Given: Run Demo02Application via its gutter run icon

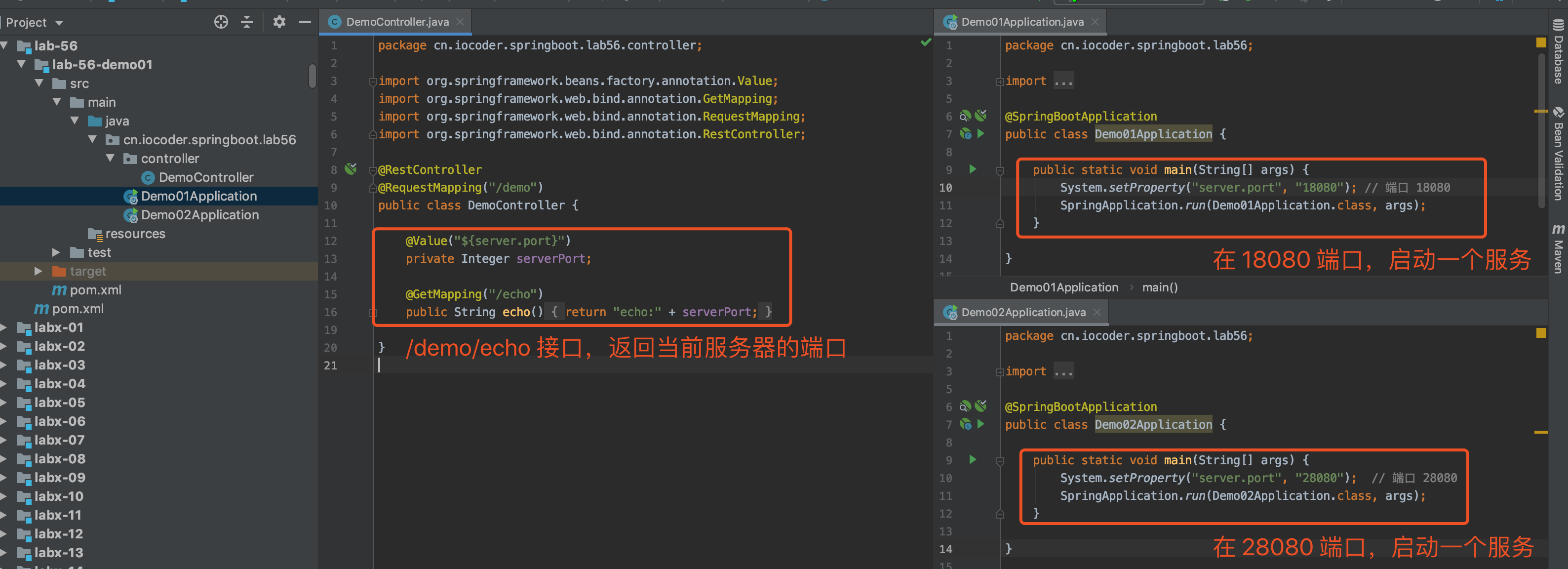Looking at the screenshot, I should coord(973,460).
